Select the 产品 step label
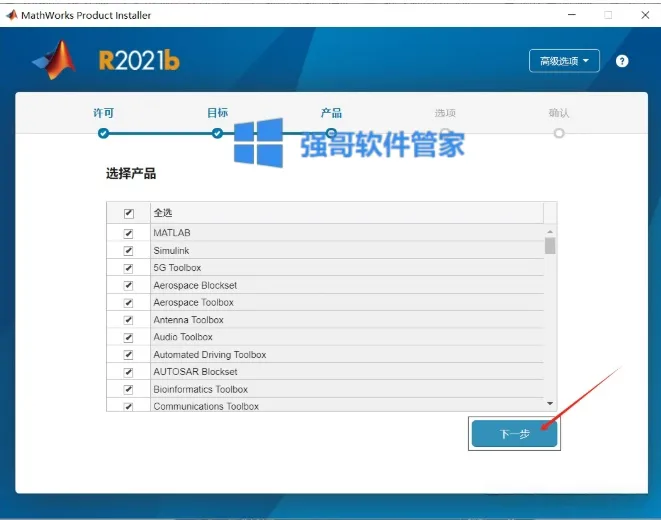 331,113
